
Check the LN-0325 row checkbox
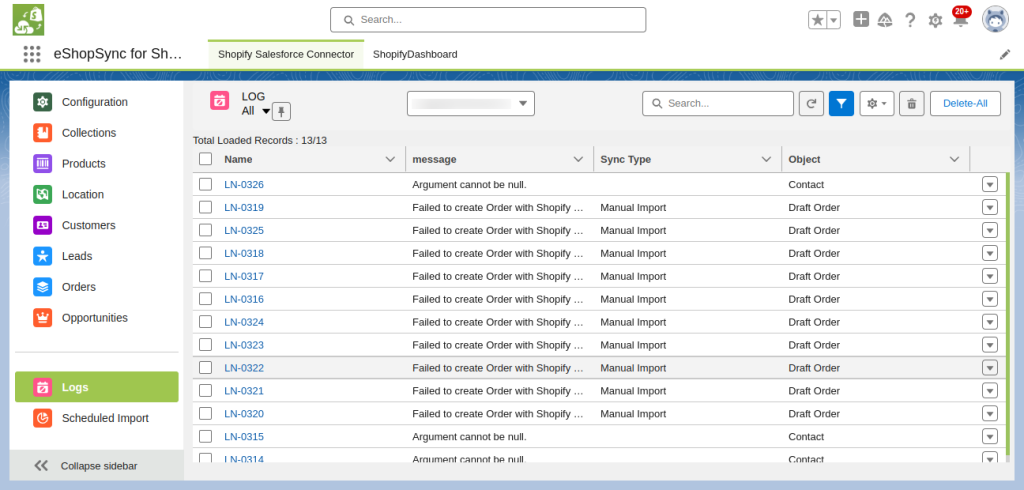[206, 230]
